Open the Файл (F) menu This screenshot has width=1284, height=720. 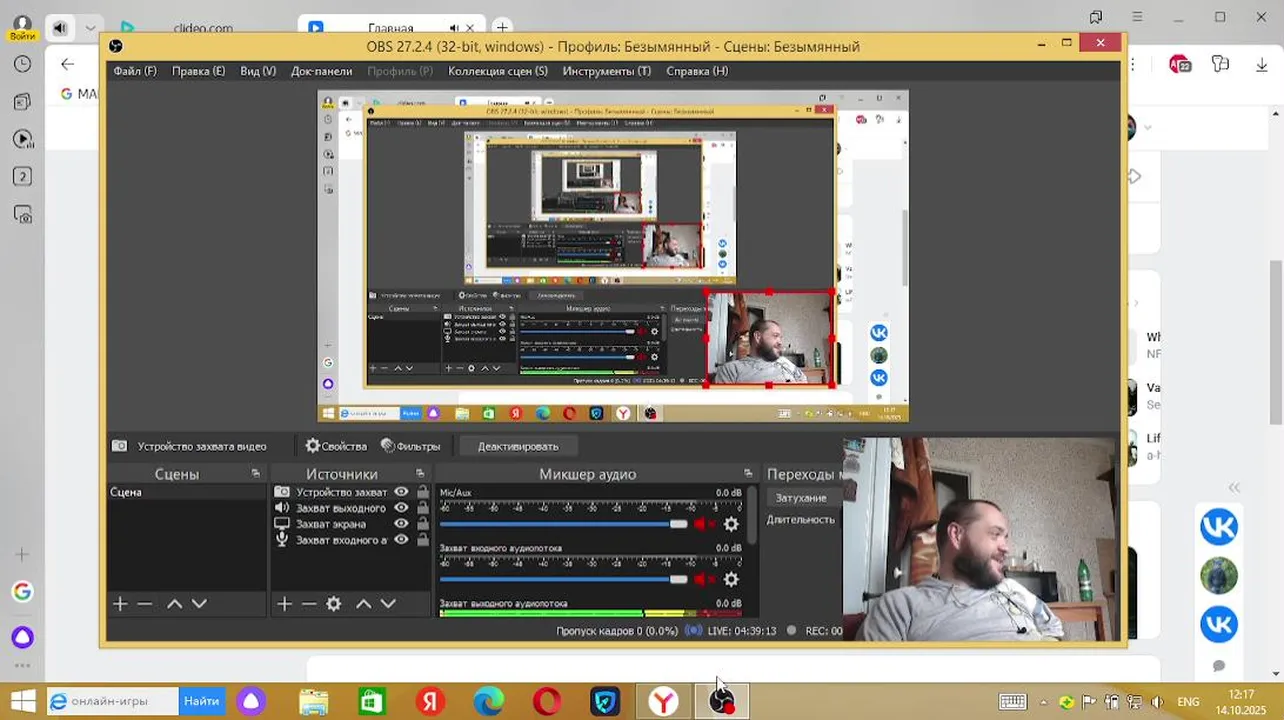[x=135, y=71]
